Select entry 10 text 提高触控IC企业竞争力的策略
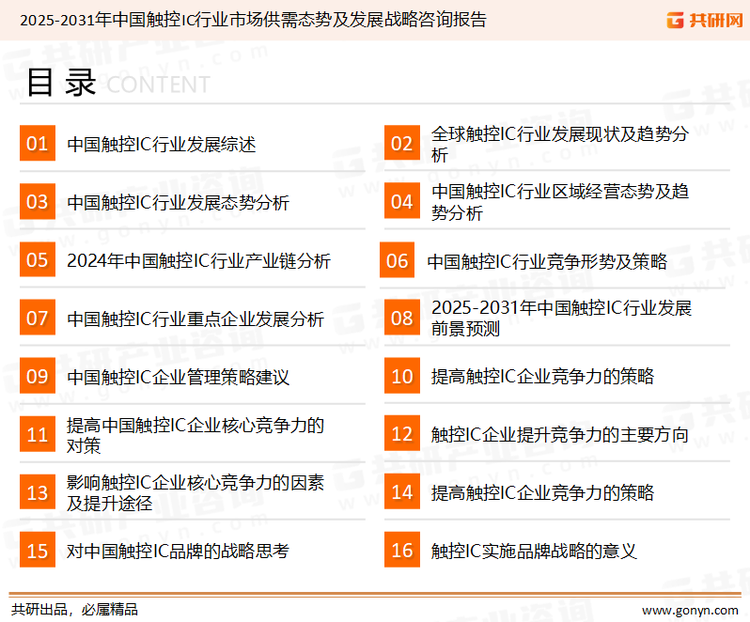 pyautogui.click(x=542, y=377)
